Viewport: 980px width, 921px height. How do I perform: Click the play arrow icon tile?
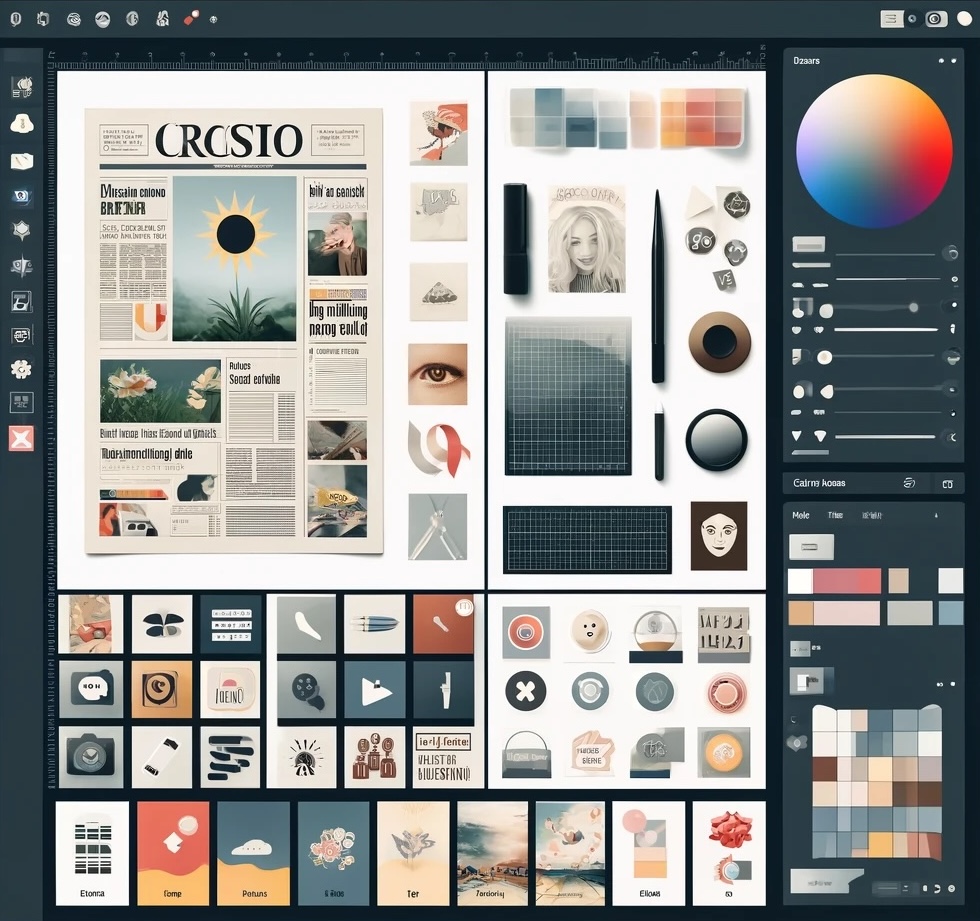coord(375,690)
